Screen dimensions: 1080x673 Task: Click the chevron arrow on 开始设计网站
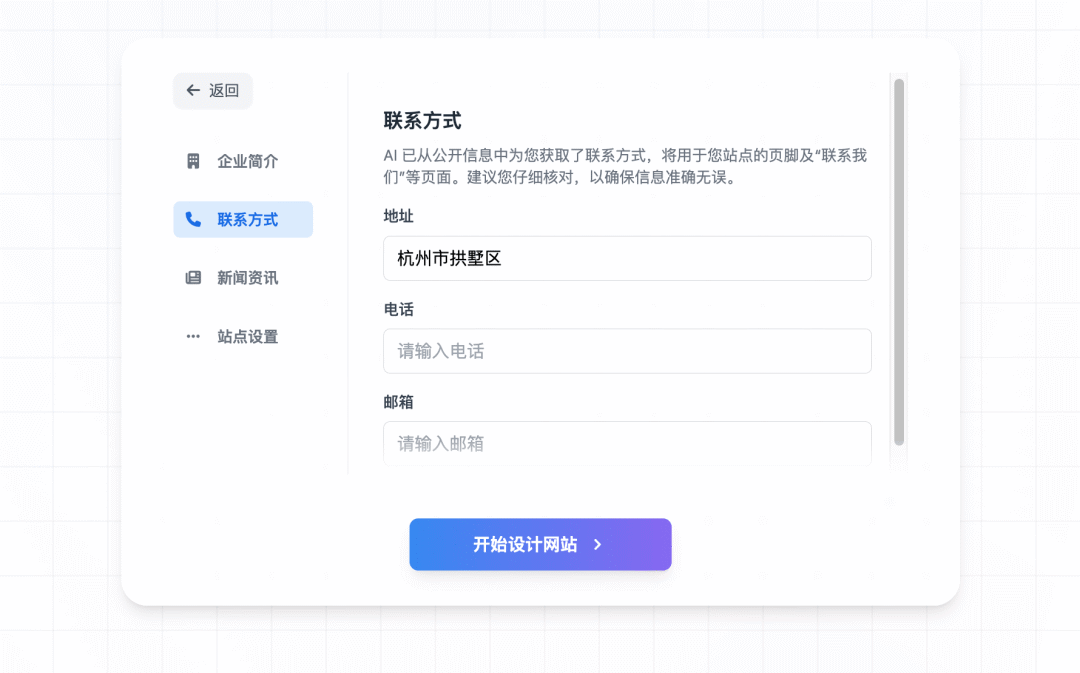(597, 545)
